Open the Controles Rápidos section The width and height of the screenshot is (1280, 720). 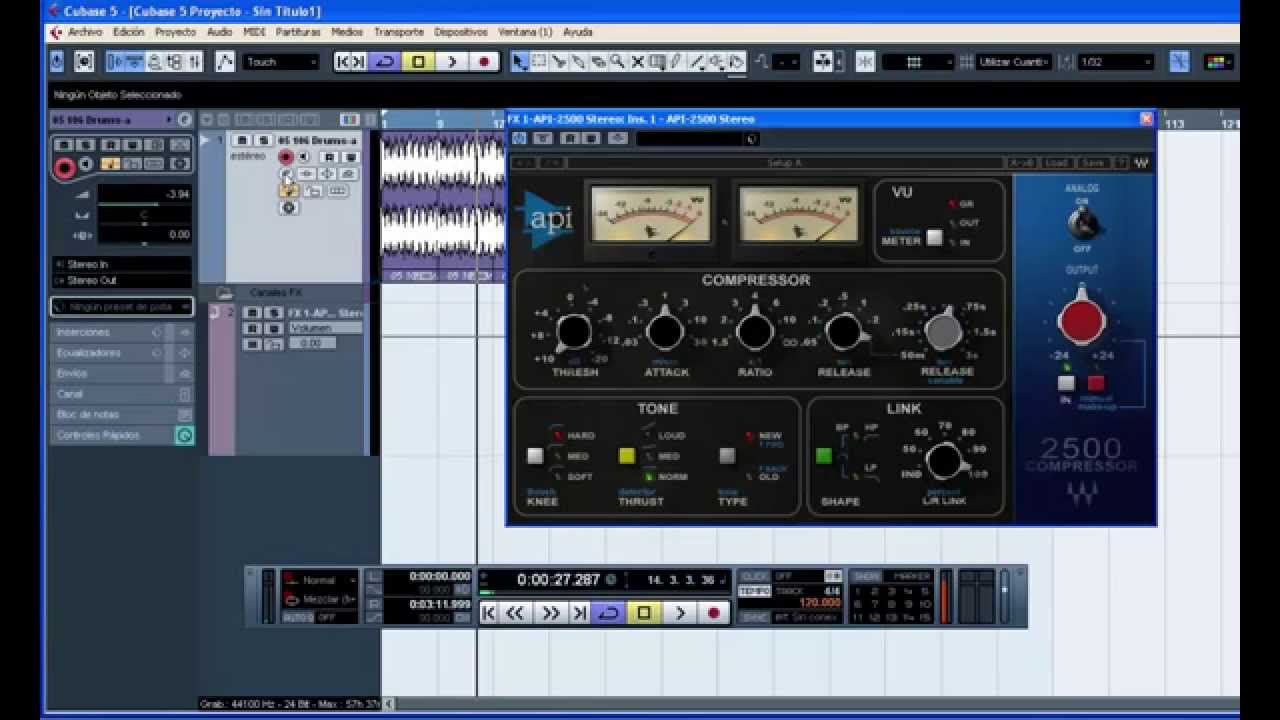(x=122, y=435)
